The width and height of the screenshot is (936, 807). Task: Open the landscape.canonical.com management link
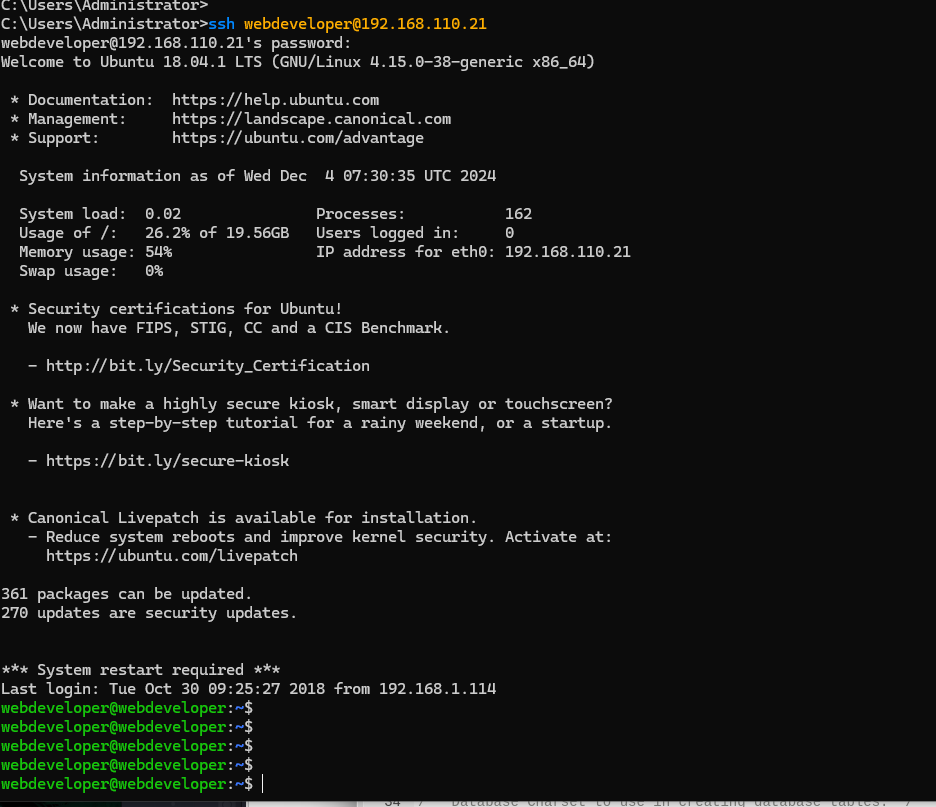click(x=311, y=119)
